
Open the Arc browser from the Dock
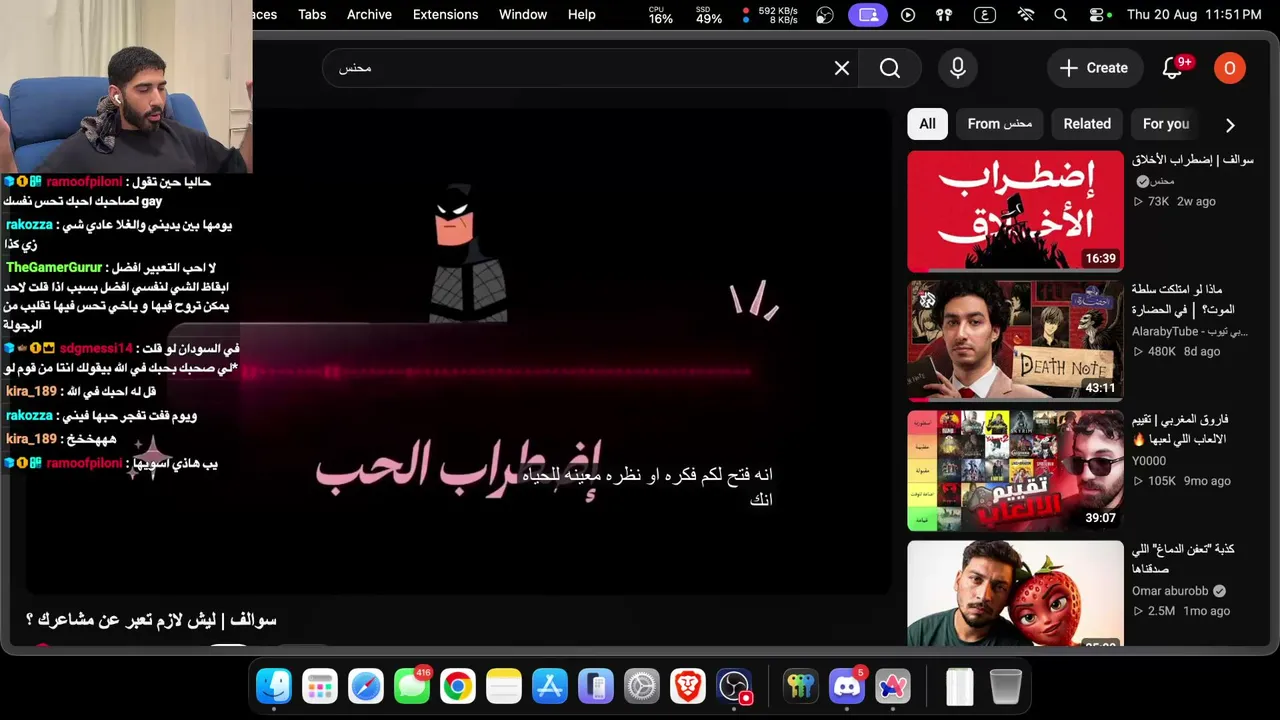point(893,686)
